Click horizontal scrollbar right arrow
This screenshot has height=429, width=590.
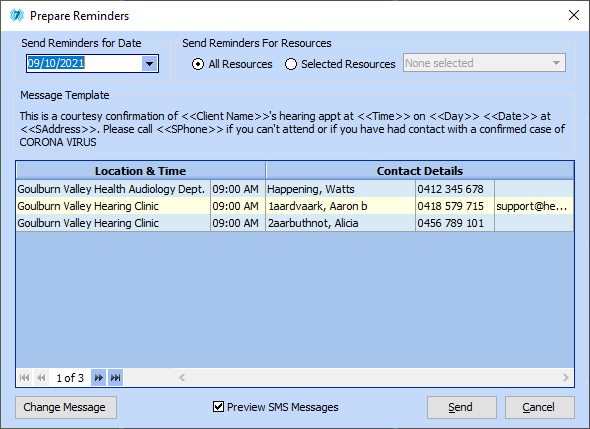point(566,377)
